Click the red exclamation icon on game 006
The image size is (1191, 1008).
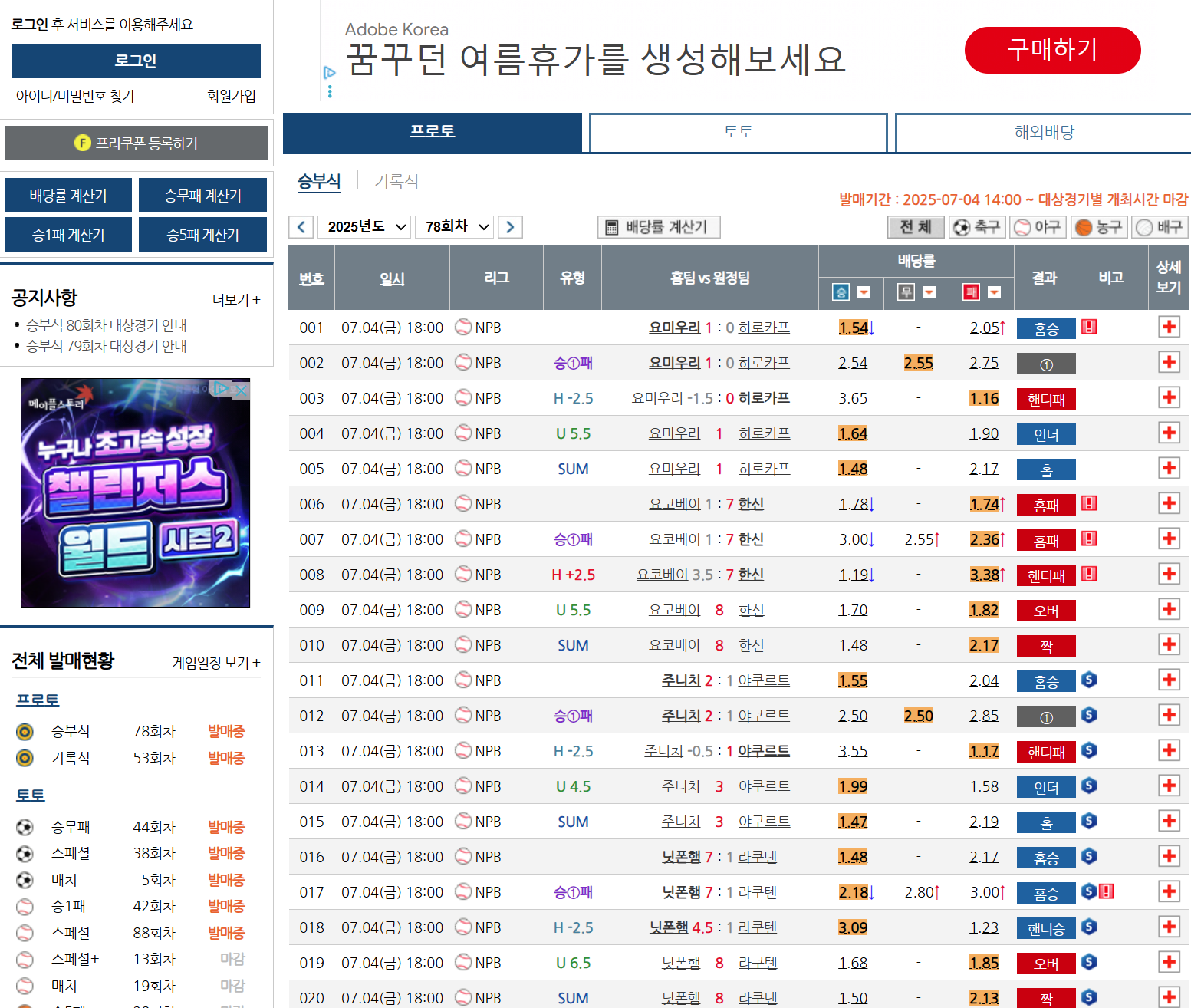point(1090,503)
